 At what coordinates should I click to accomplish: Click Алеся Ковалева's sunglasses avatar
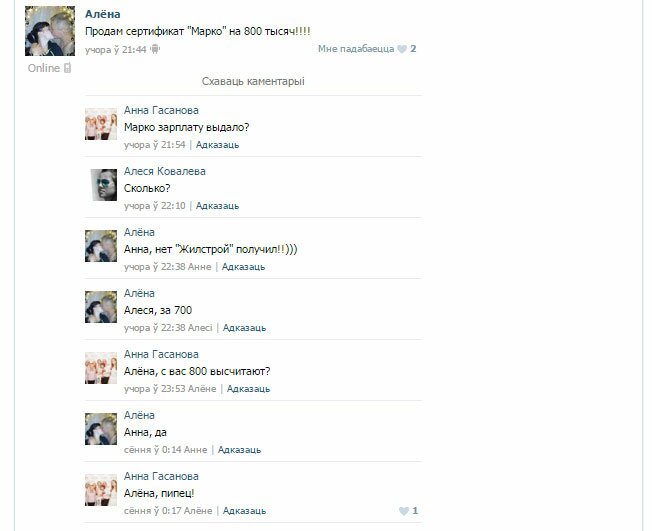click(x=104, y=185)
